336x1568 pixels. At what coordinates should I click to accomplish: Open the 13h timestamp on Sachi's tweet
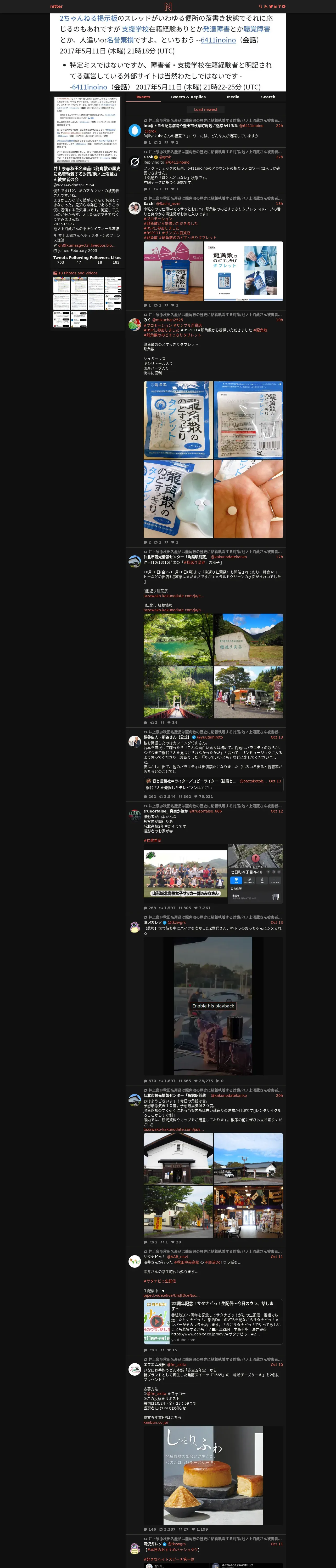coord(279,204)
